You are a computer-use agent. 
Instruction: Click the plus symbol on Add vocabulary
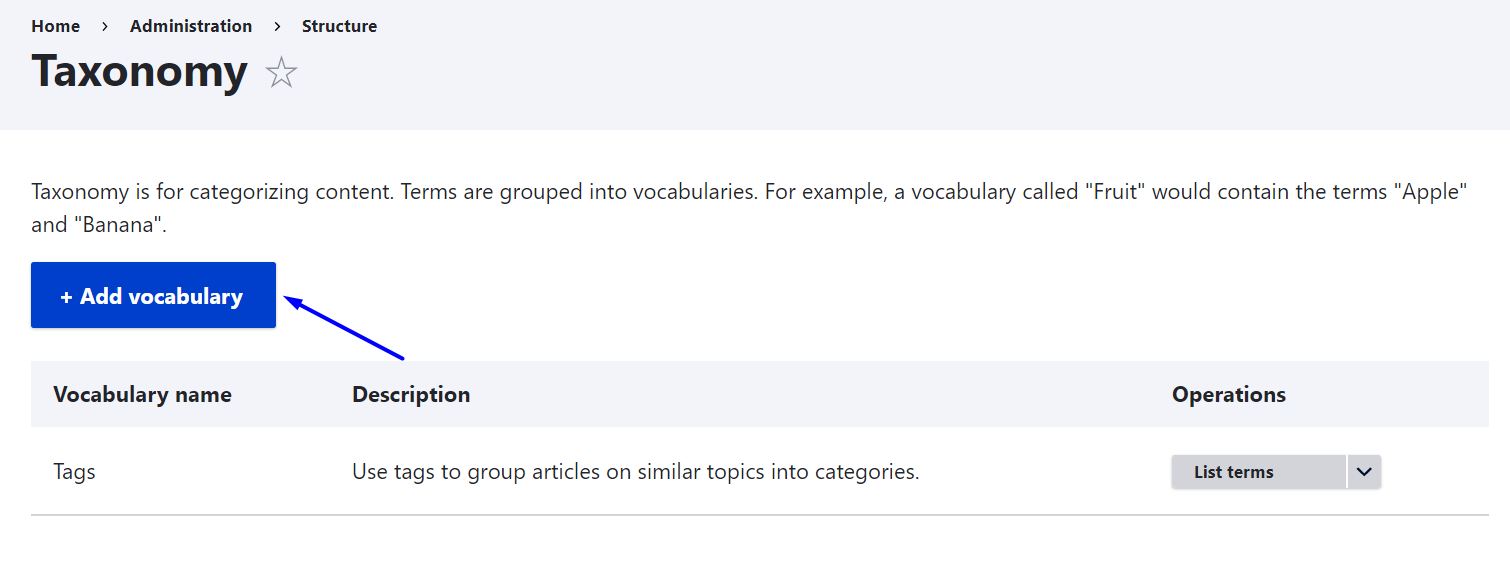[x=67, y=297]
